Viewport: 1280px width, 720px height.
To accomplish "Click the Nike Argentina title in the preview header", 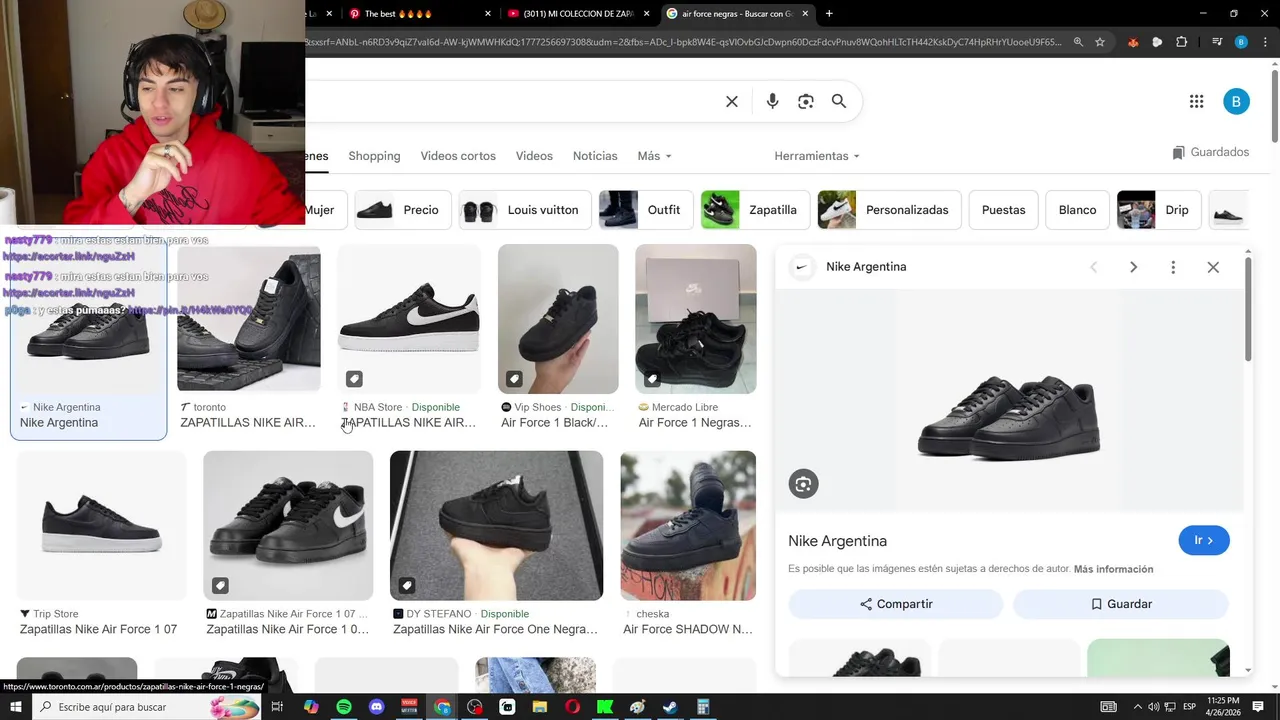I will click(866, 267).
